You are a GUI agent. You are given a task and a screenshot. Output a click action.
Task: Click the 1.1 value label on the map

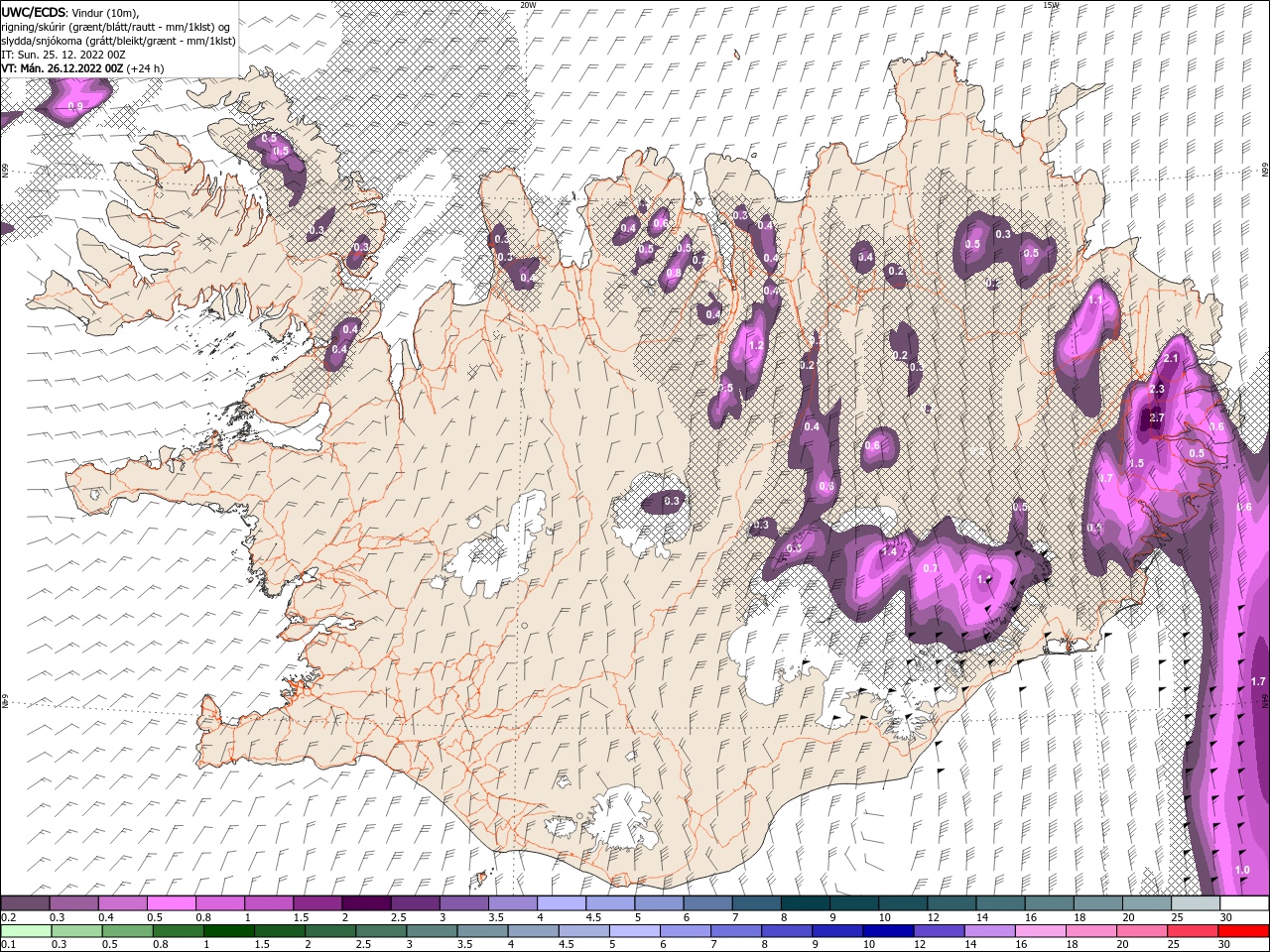coord(1096,298)
